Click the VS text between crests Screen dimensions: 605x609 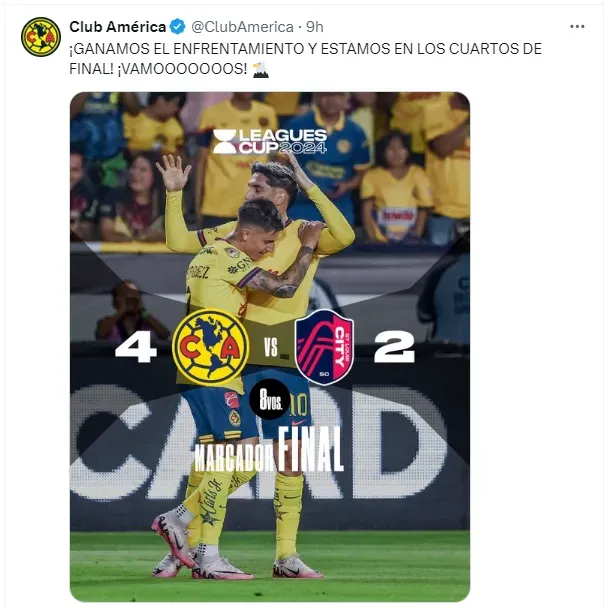pyautogui.click(x=271, y=347)
